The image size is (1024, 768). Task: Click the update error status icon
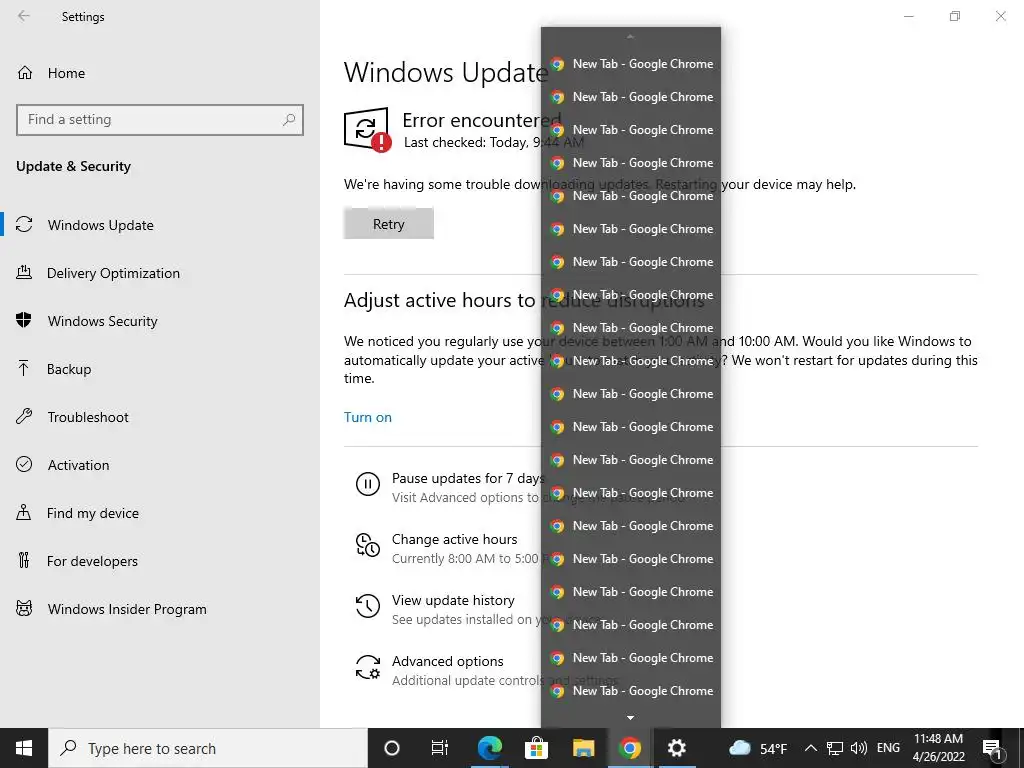(368, 129)
